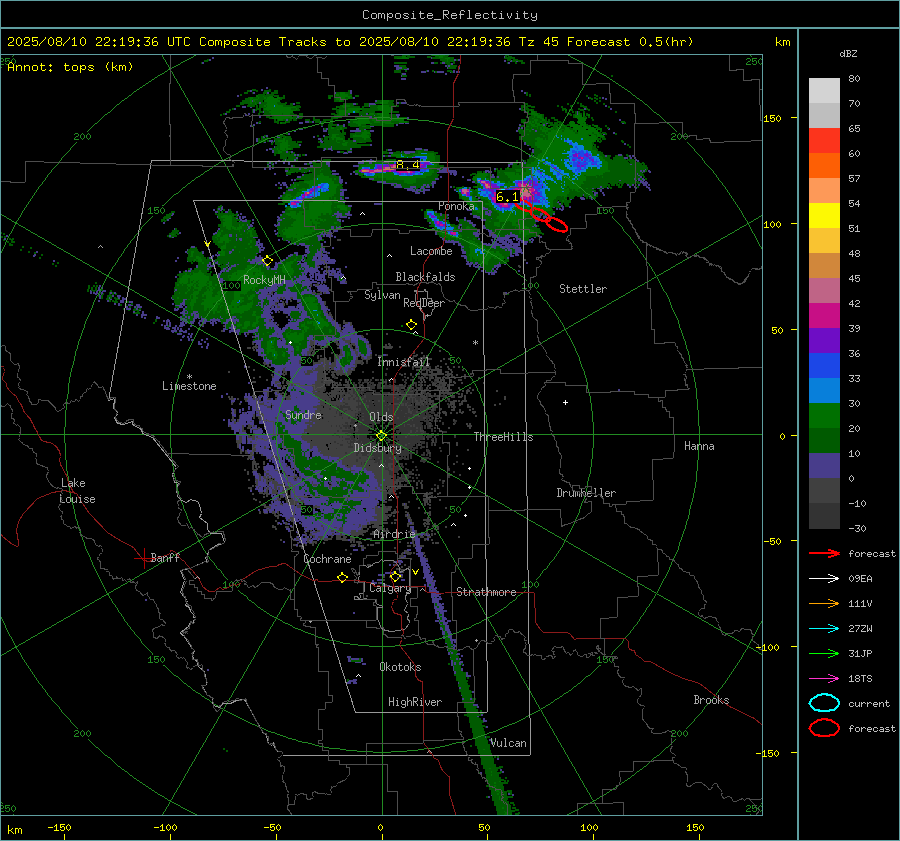Pick the cyan 27ZW arrow in the legend
Viewport: 900px width, 841px height.
[824, 628]
